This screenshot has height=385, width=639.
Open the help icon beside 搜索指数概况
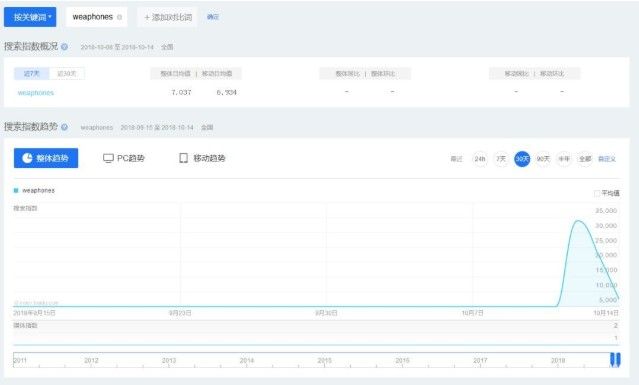pyautogui.click(x=64, y=47)
